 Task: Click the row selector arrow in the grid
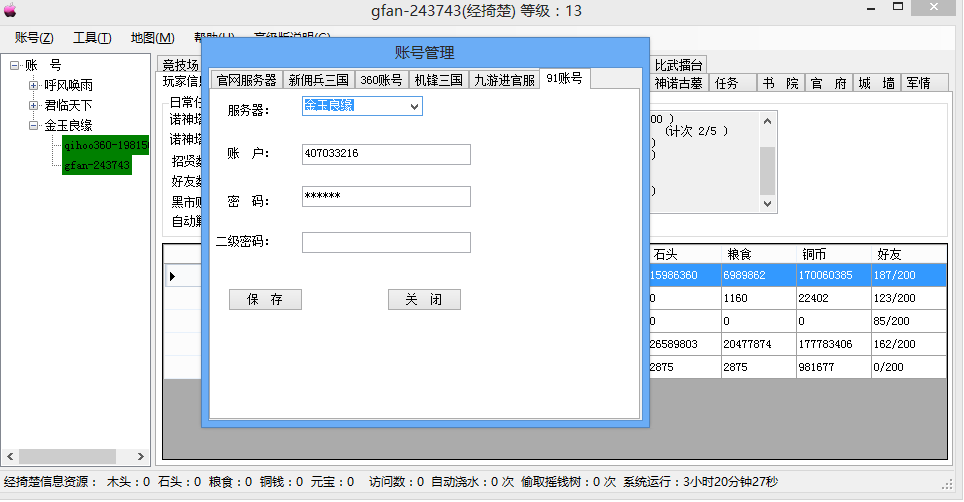tap(172, 276)
